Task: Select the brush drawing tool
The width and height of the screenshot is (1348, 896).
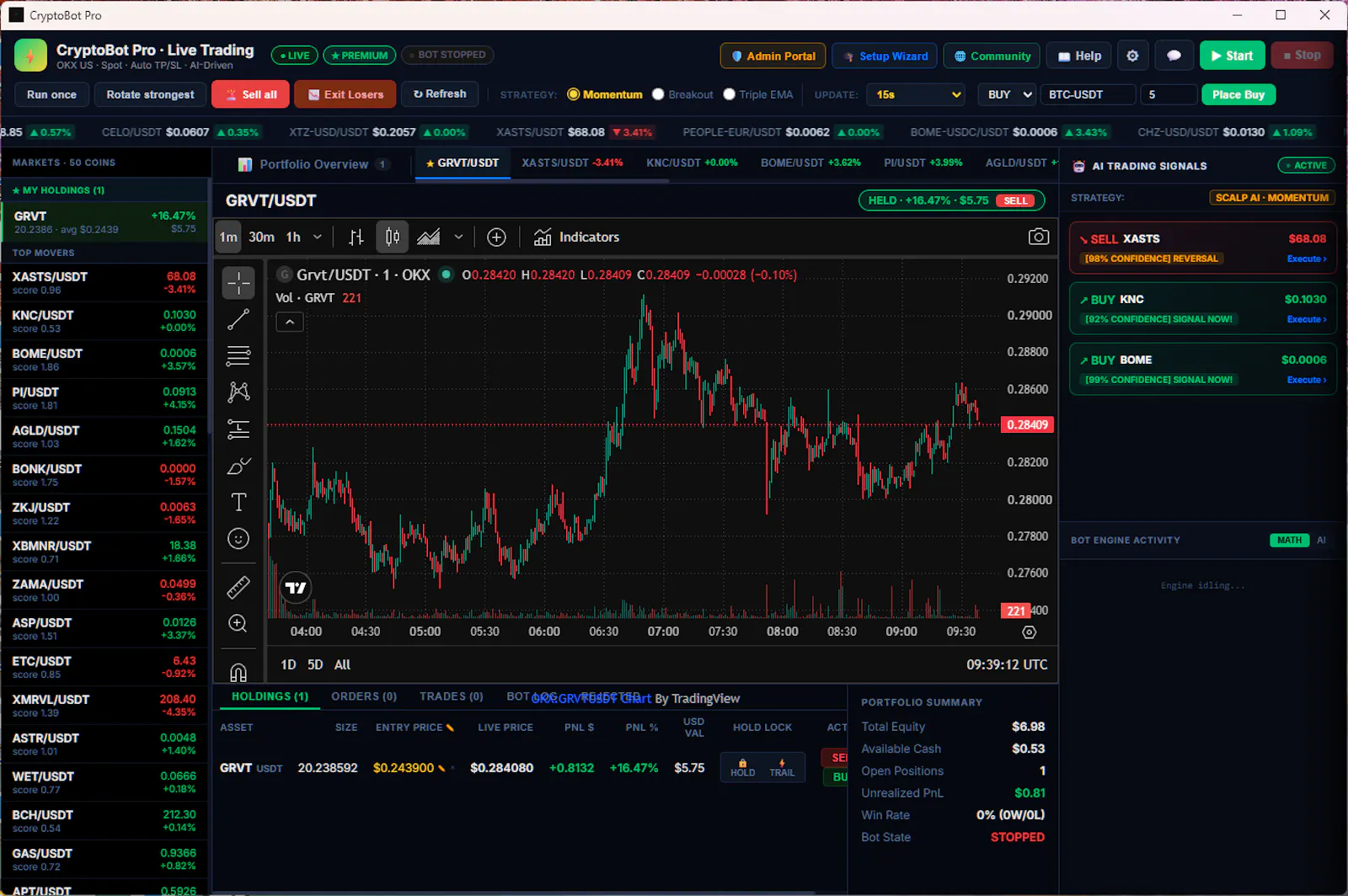Action: (x=238, y=466)
